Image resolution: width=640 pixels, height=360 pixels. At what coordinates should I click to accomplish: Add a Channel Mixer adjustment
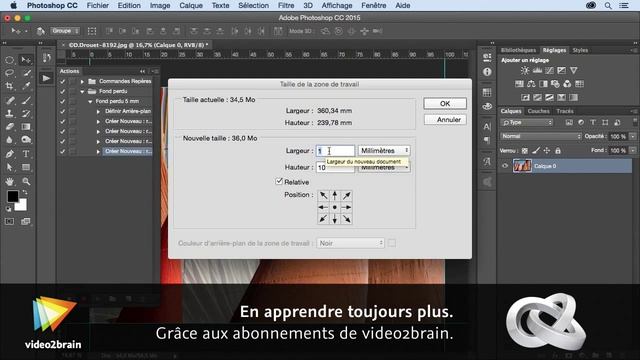click(x=567, y=84)
